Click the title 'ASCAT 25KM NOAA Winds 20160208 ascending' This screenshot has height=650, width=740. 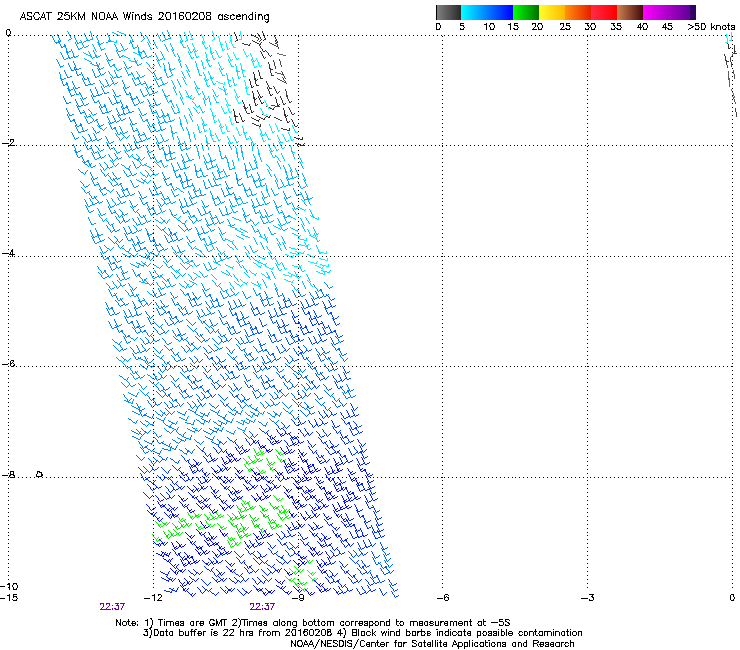click(144, 17)
